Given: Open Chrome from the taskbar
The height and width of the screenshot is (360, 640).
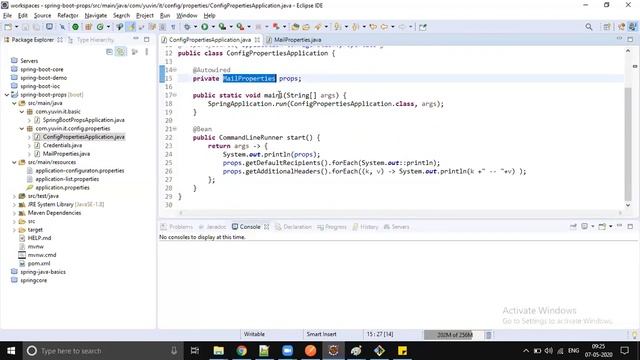Looking at the screenshot, I should [x=241, y=351].
